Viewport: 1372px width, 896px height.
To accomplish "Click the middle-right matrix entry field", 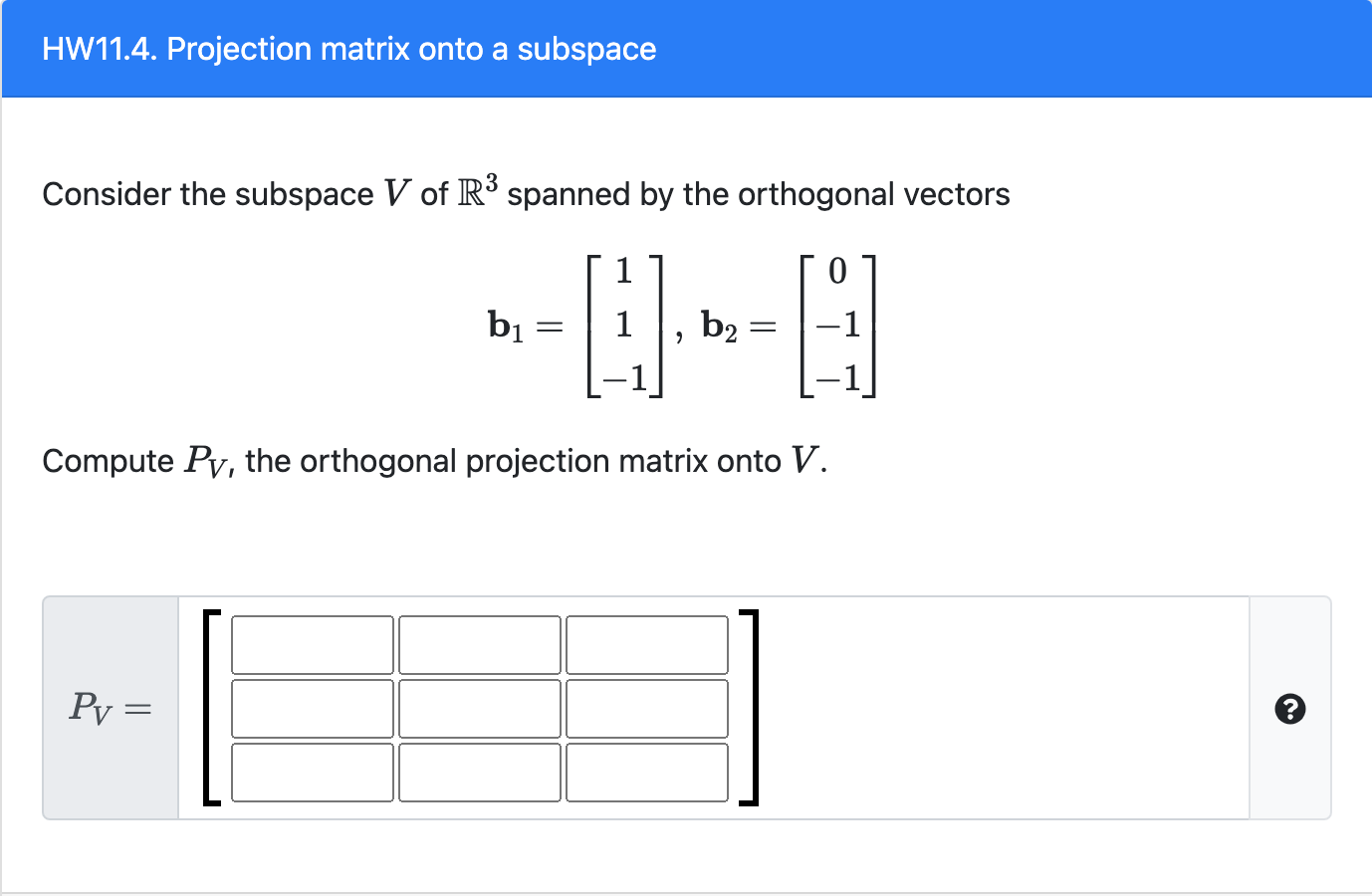I will pyautogui.click(x=647, y=708).
